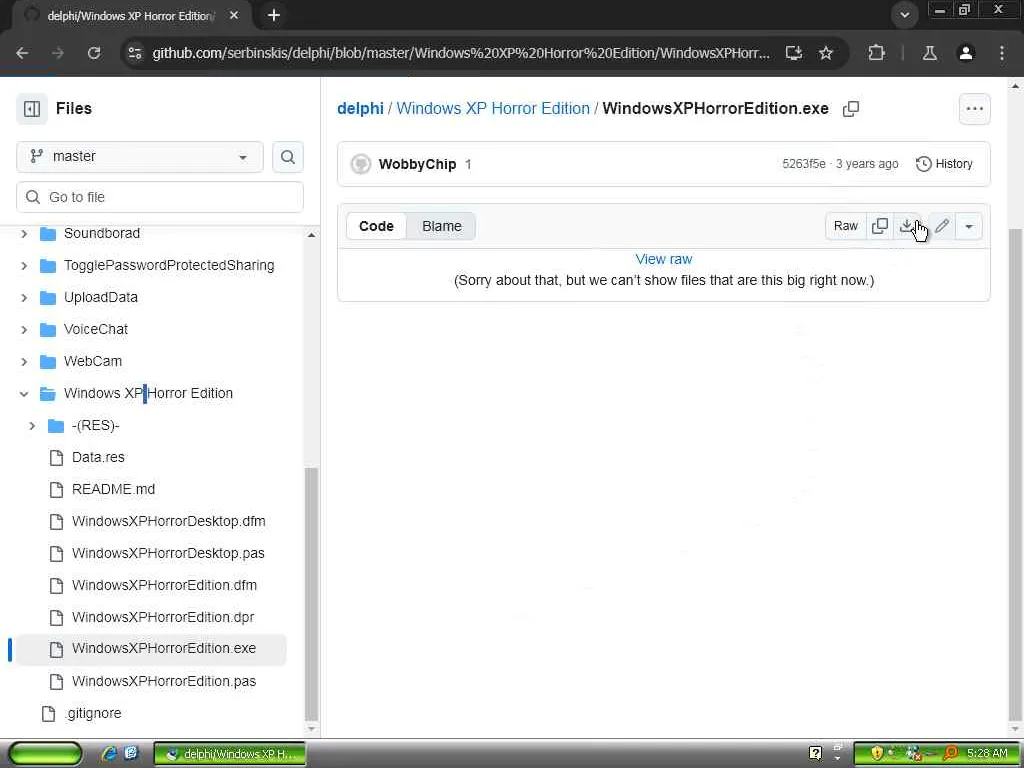Expand the Soundborad folder chevron
The width and height of the screenshot is (1024, 768).
pyautogui.click(x=24, y=233)
